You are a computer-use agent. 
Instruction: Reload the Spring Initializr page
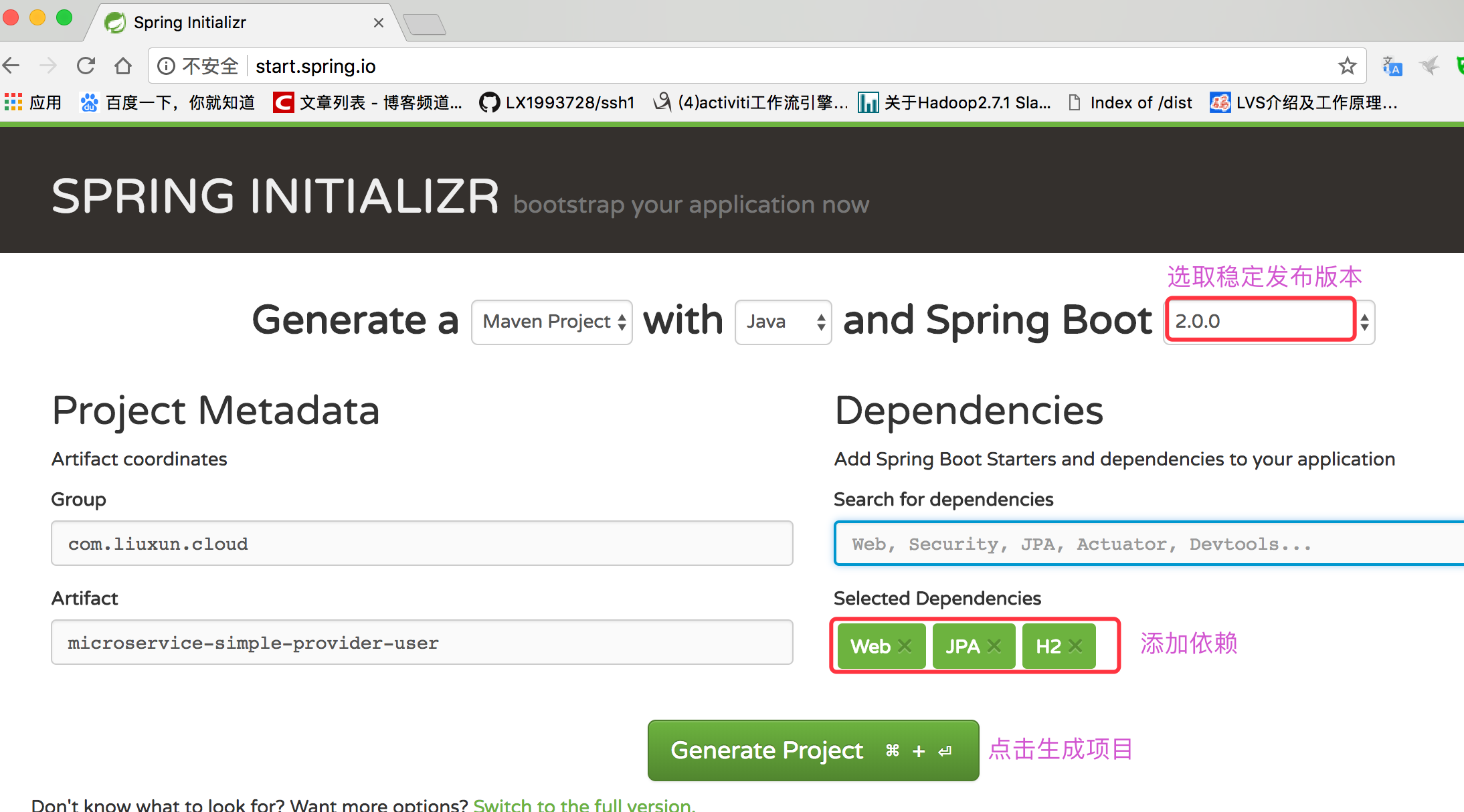tap(86, 66)
